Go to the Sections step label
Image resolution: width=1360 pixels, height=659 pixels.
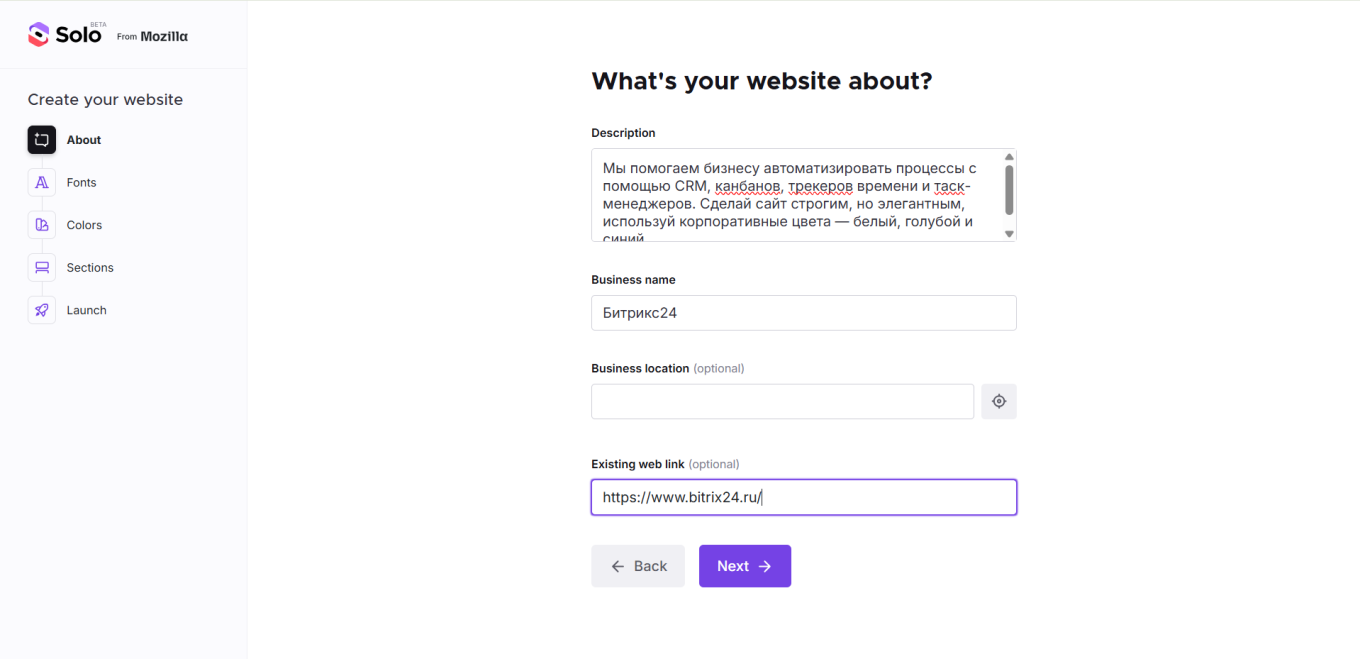[x=90, y=268]
